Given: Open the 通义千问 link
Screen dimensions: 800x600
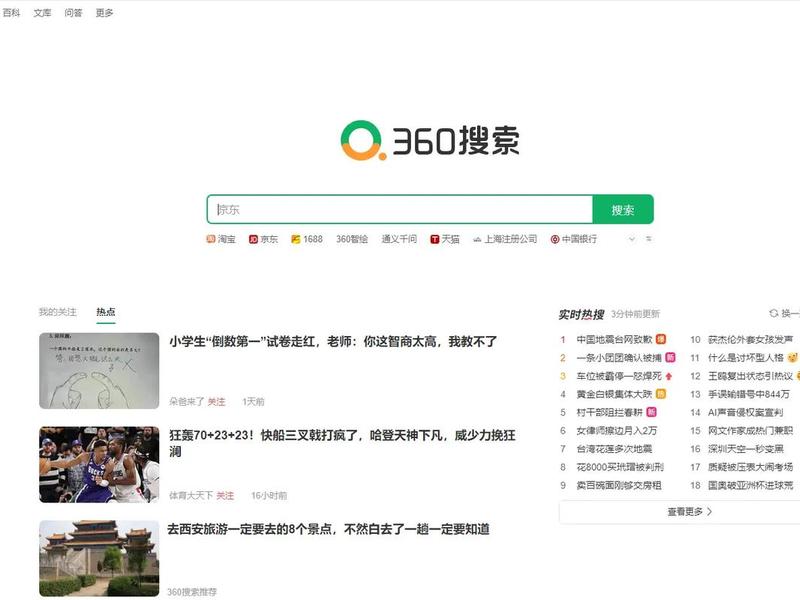Looking at the screenshot, I should 399,239.
